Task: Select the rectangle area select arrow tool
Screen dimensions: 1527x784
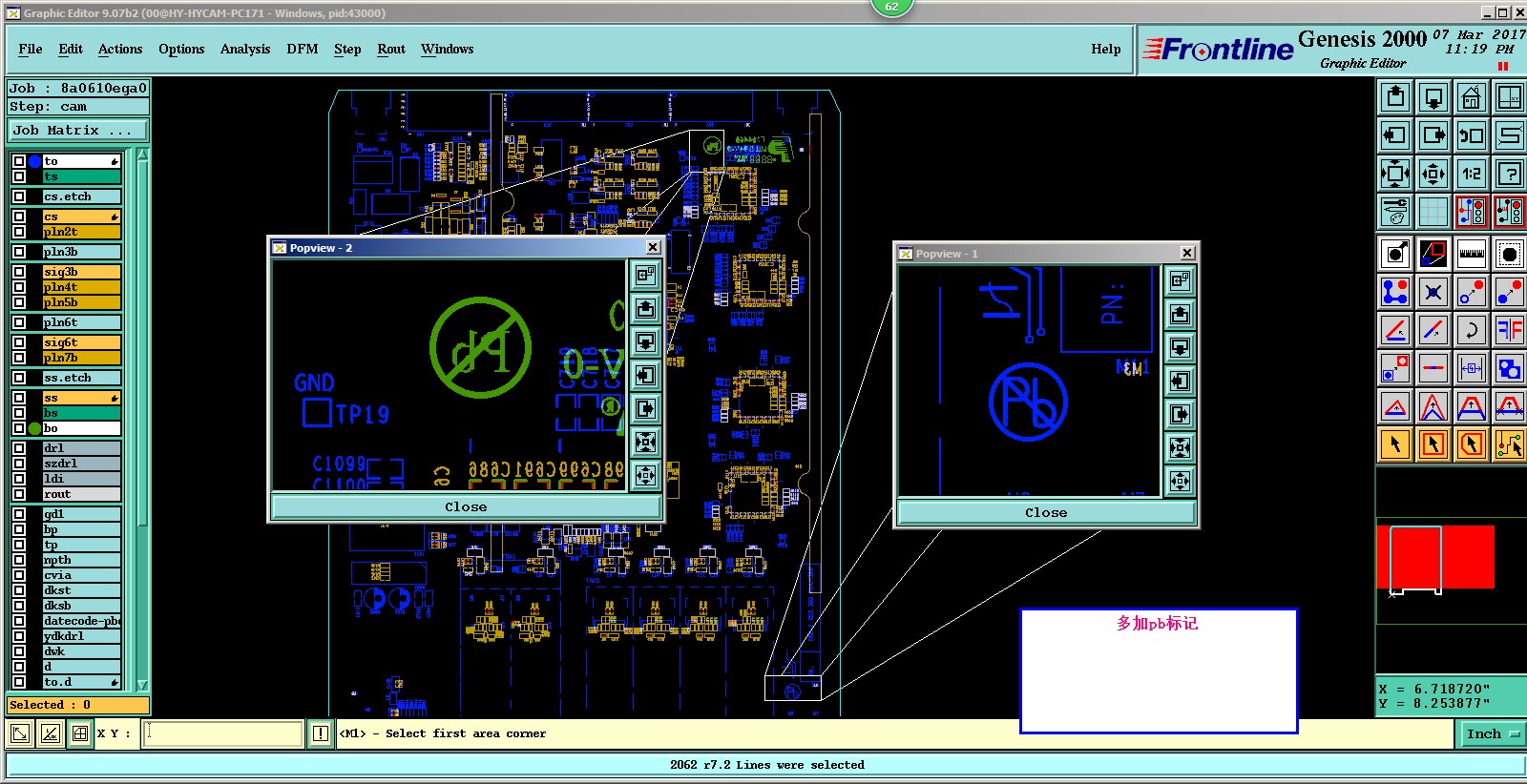Action: point(1433,444)
